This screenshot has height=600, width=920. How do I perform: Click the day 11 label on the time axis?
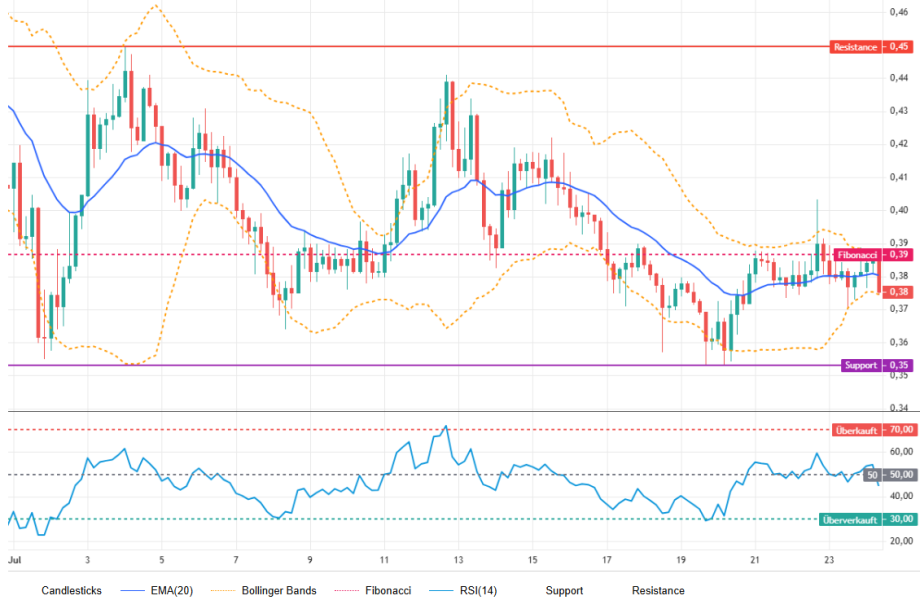click(384, 560)
